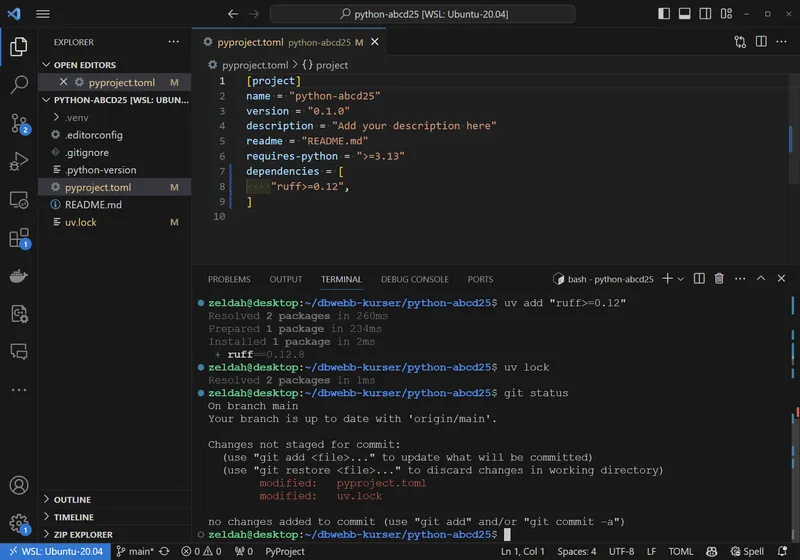Open the Manage settings gear

[x=19, y=523]
